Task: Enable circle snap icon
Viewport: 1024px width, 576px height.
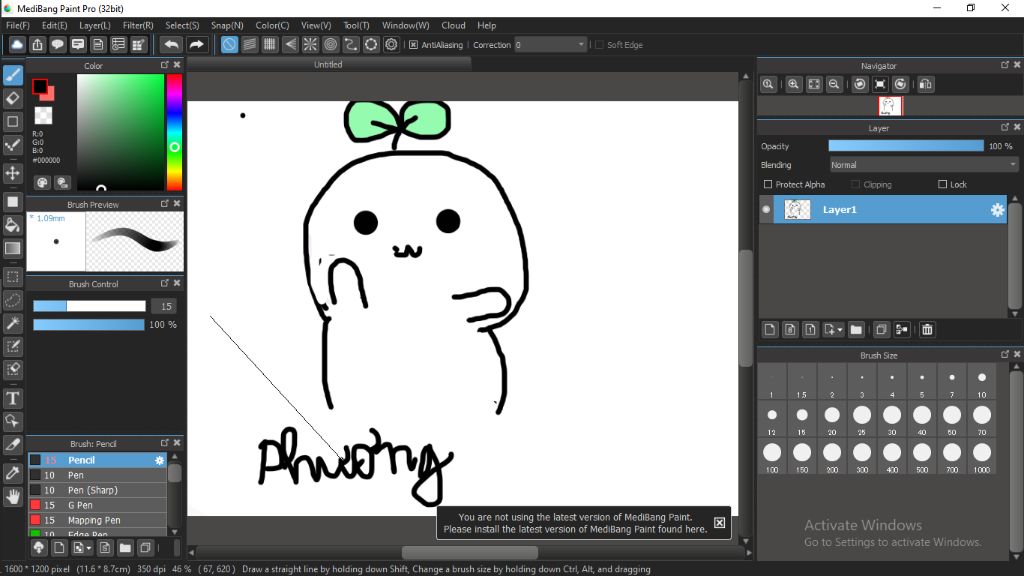Action: coord(330,44)
